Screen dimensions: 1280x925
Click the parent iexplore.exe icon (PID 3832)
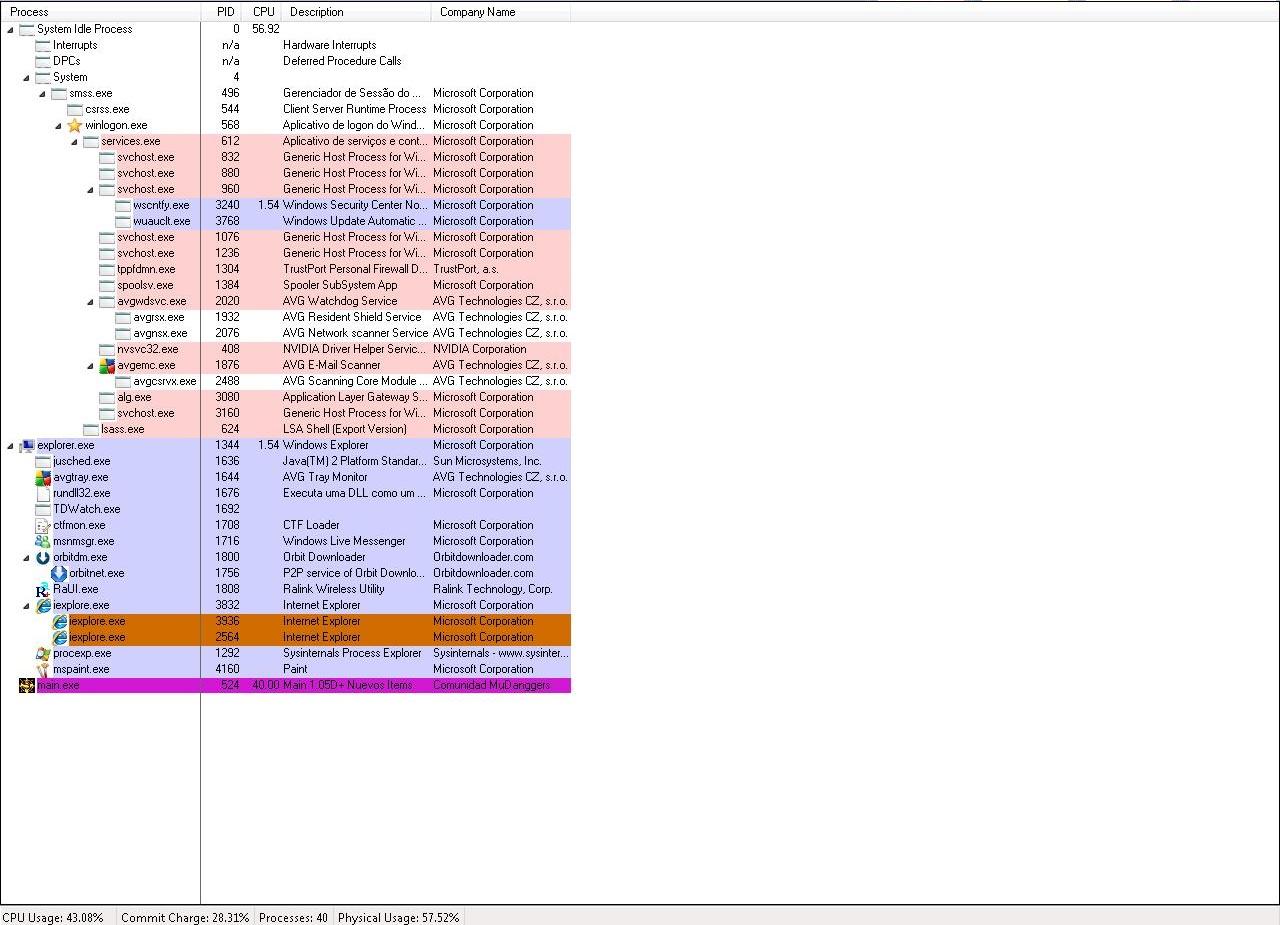[43, 605]
